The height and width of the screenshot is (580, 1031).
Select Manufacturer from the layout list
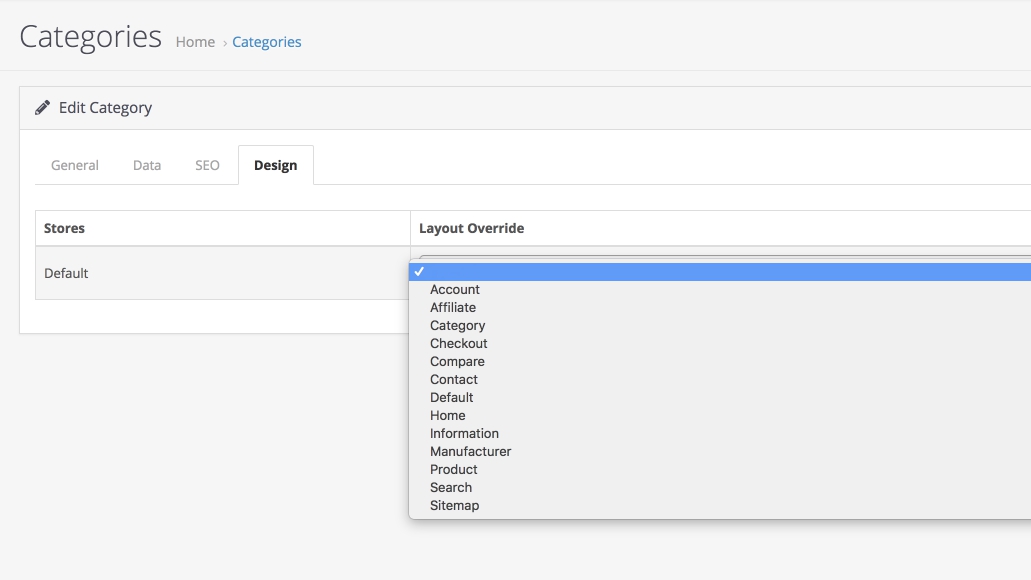[470, 452]
